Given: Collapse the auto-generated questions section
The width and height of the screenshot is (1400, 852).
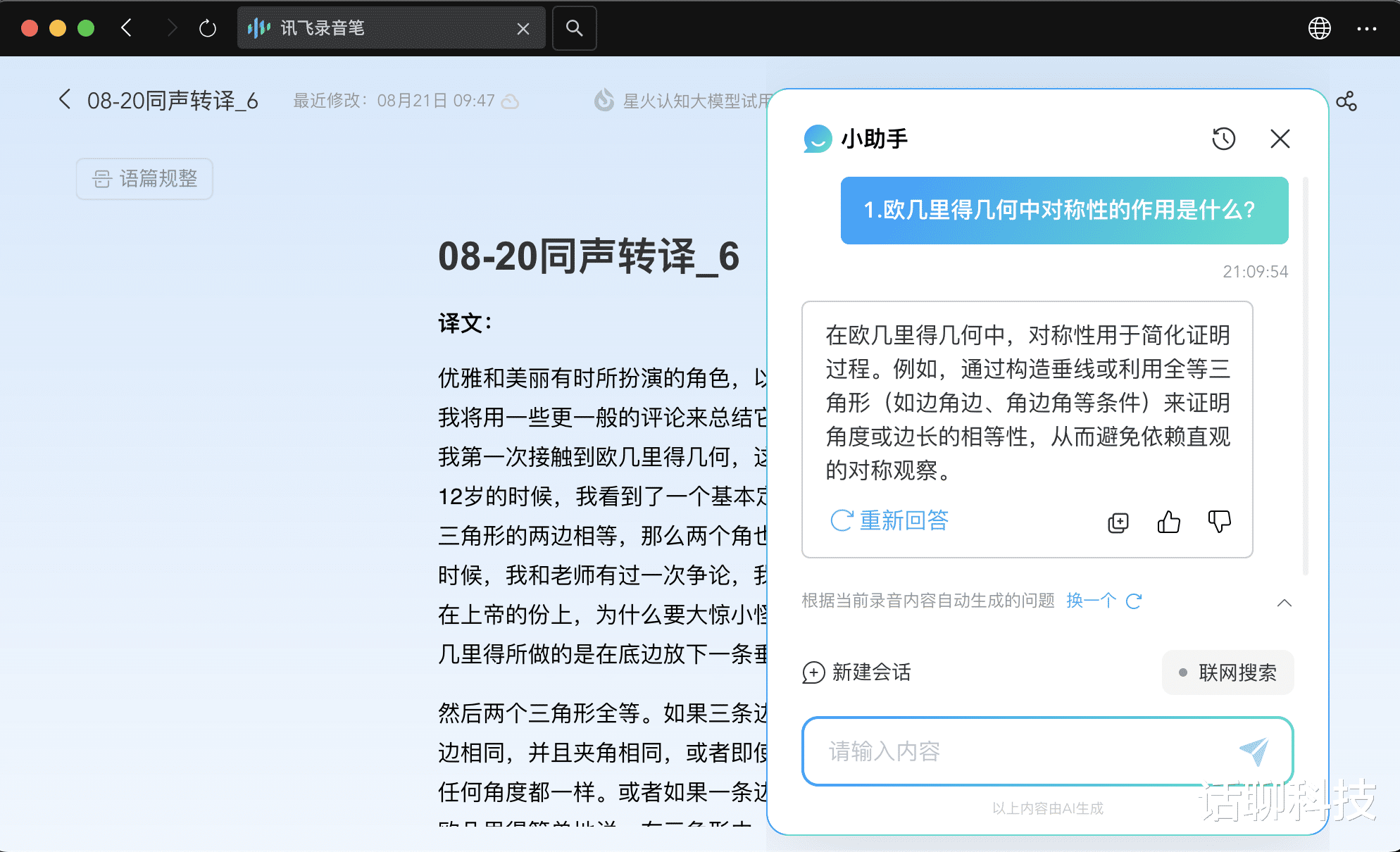Looking at the screenshot, I should tap(1284, 603).
